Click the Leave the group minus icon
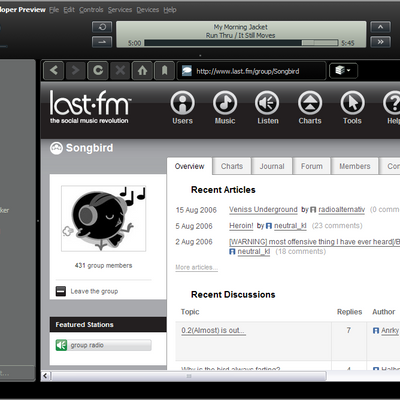400x400 pixels. [61, 291]
